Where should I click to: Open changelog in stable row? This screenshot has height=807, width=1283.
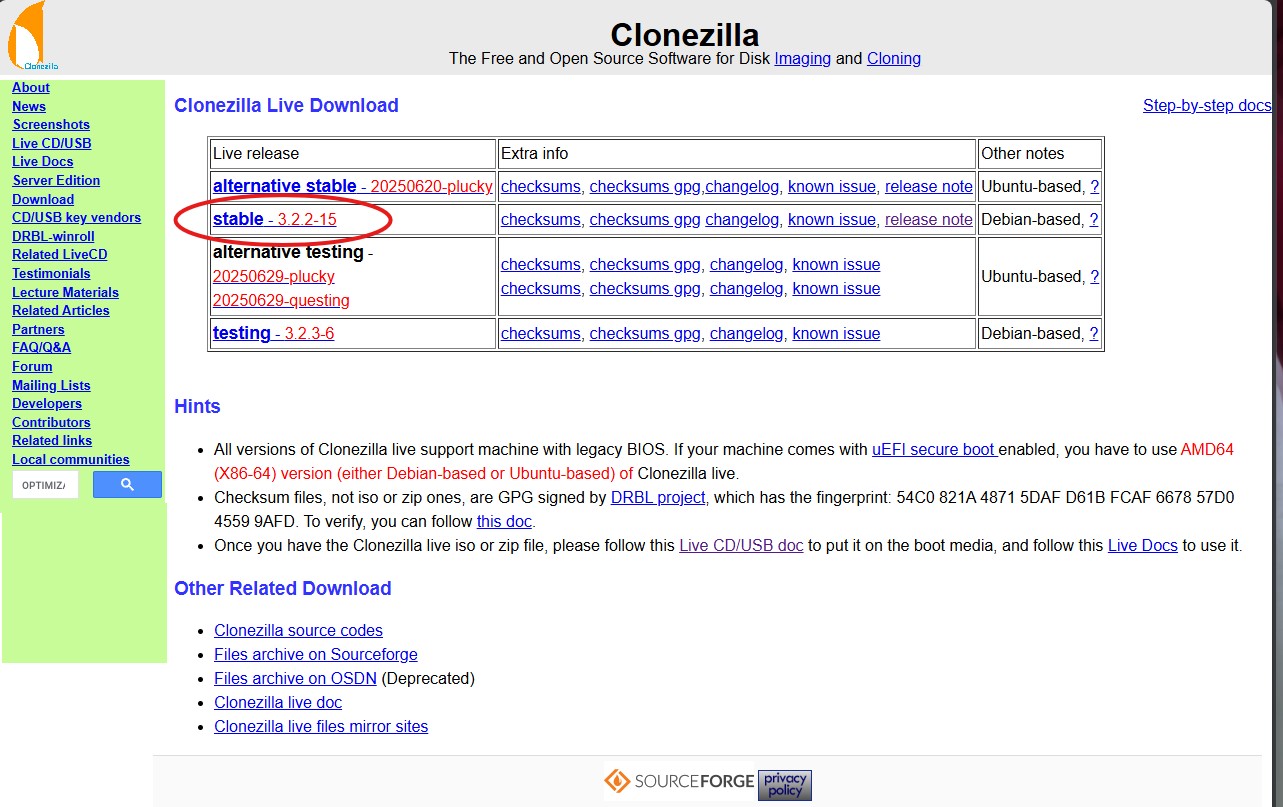point(742,219)
